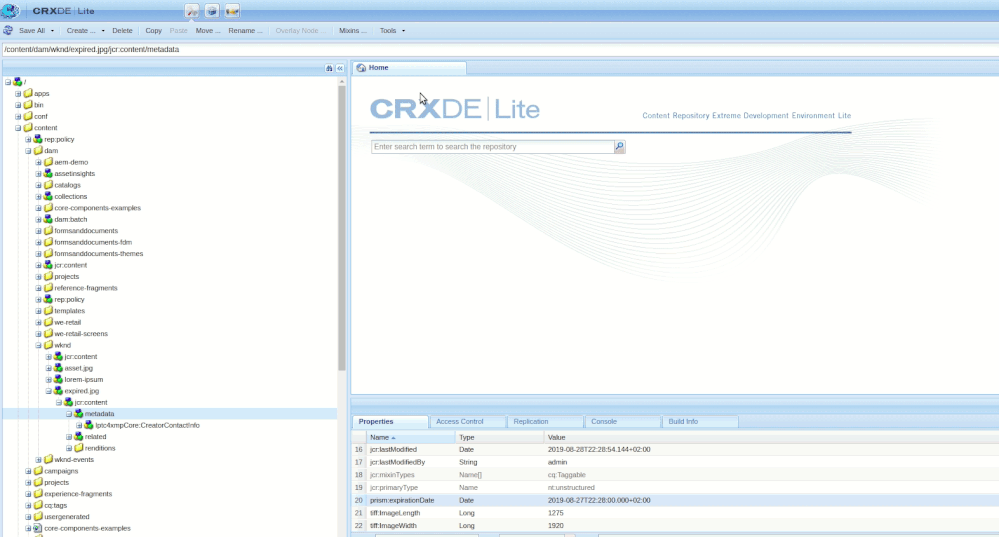
Task: Open the package manager box icon in header
Action: click(x=212, y=11)
